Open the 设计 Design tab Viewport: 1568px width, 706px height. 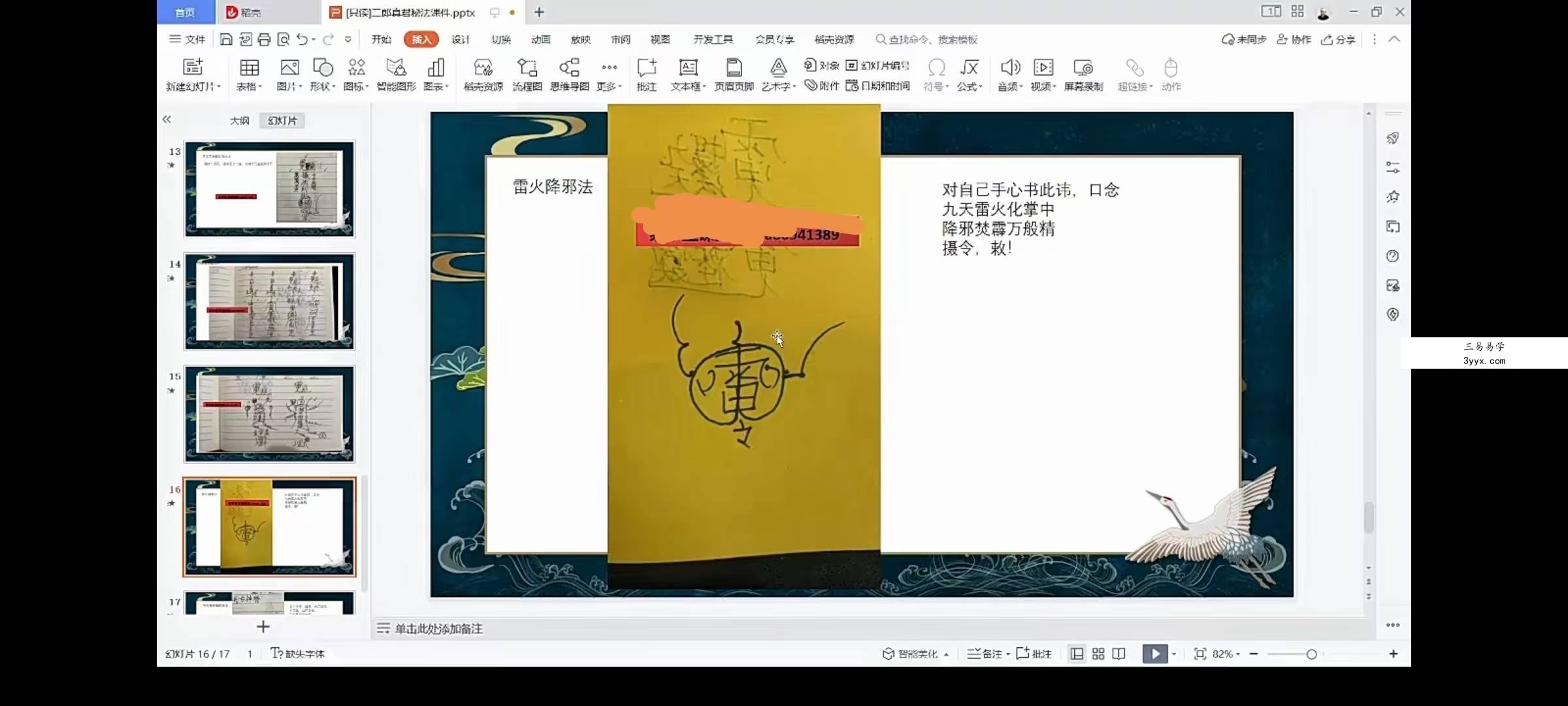[x=461, y=39]
